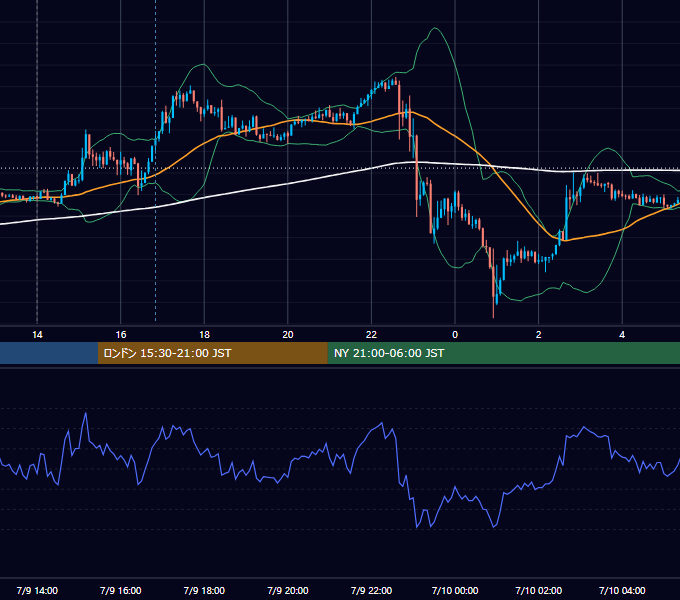The image size is (680, 600).
Task: Click the 22 hour axis label
Action: pos(371,335)
